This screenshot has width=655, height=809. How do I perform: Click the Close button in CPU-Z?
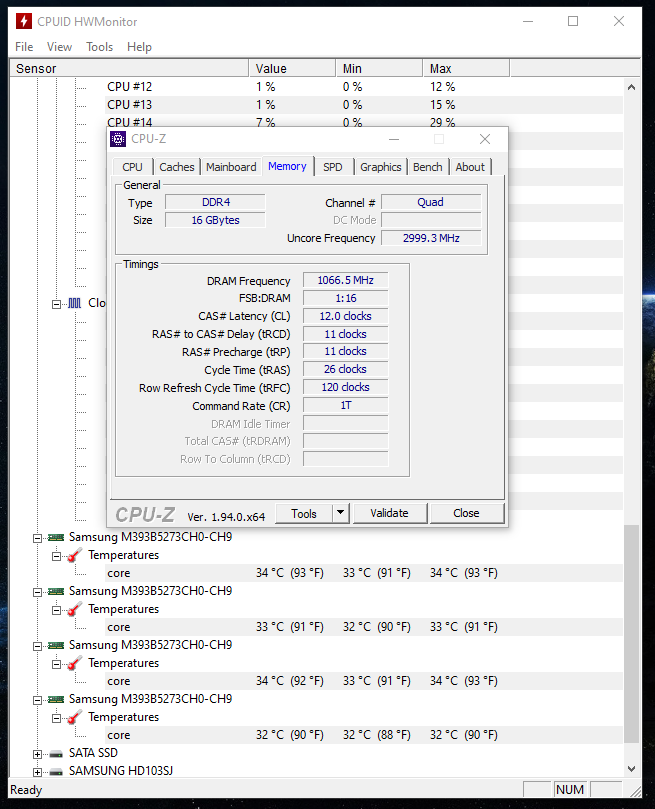[x=466, y=513]
